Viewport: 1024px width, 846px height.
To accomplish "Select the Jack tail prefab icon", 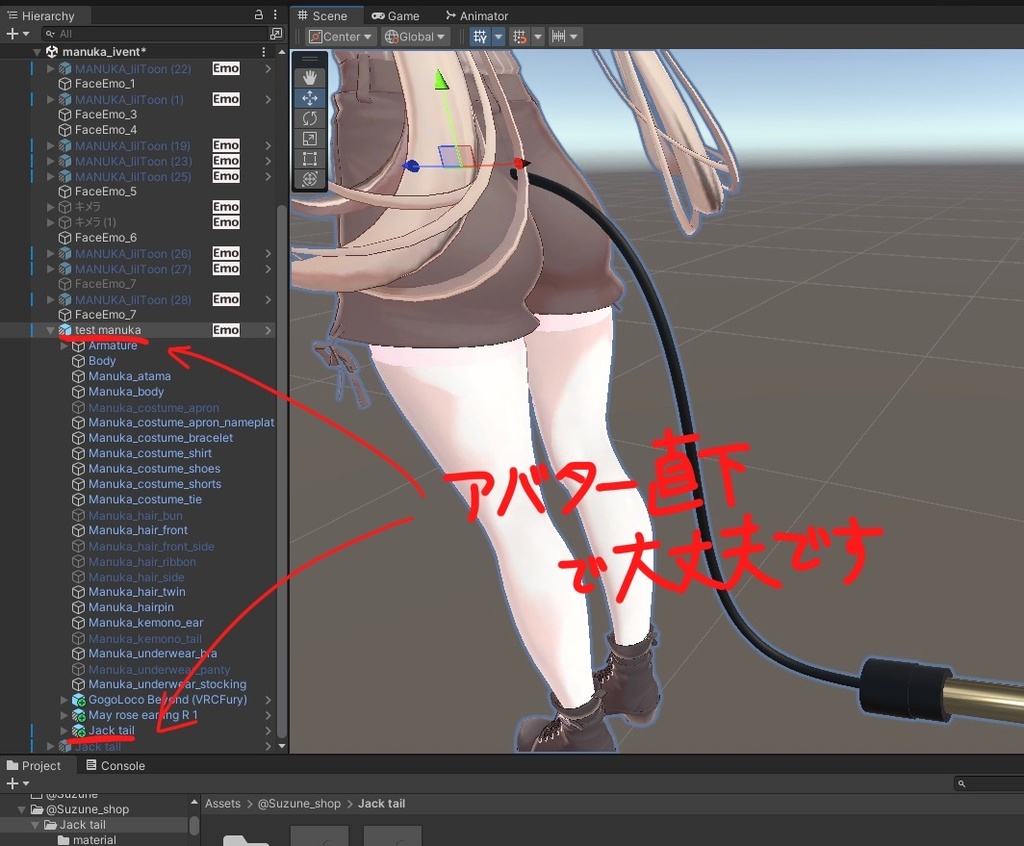I will [78, 730].
